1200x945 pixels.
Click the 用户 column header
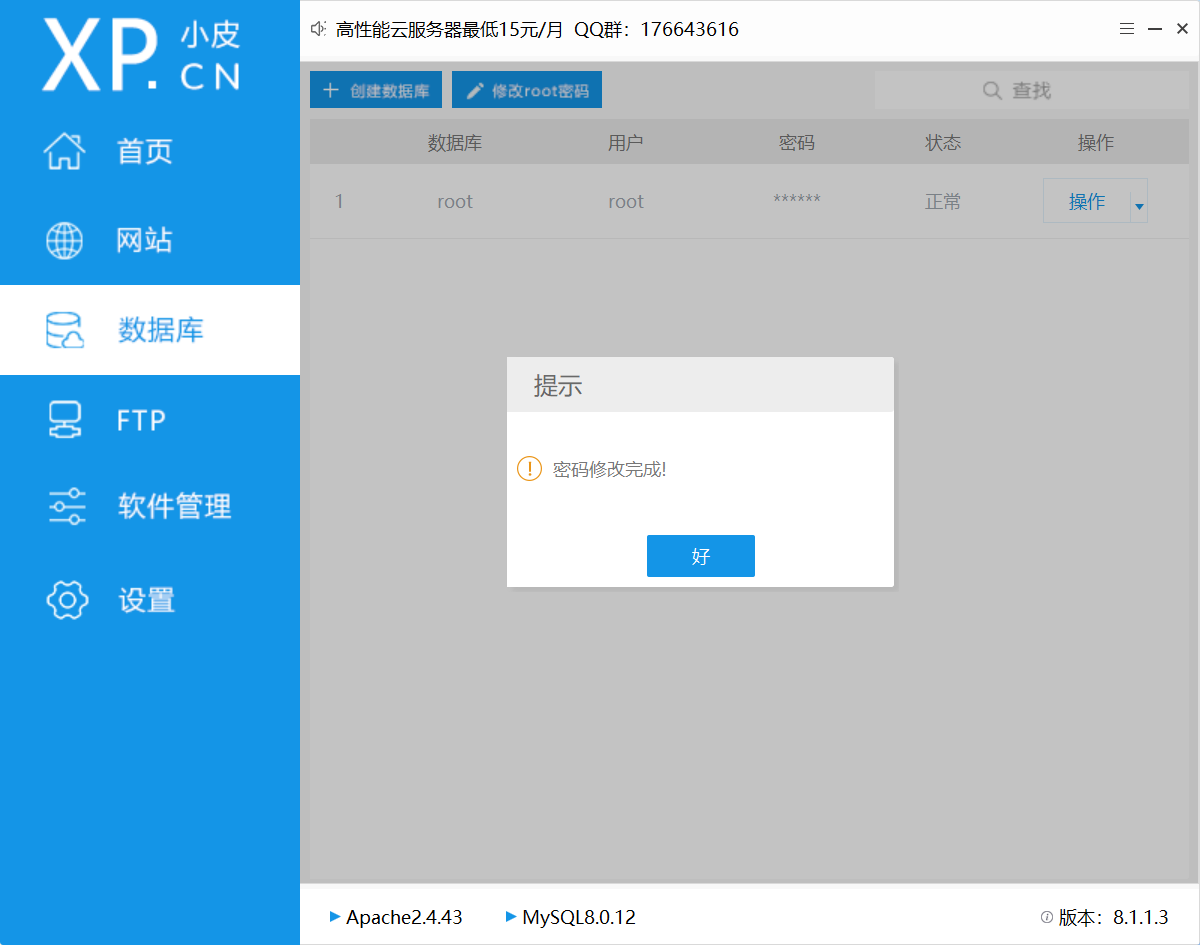point(626,143)
